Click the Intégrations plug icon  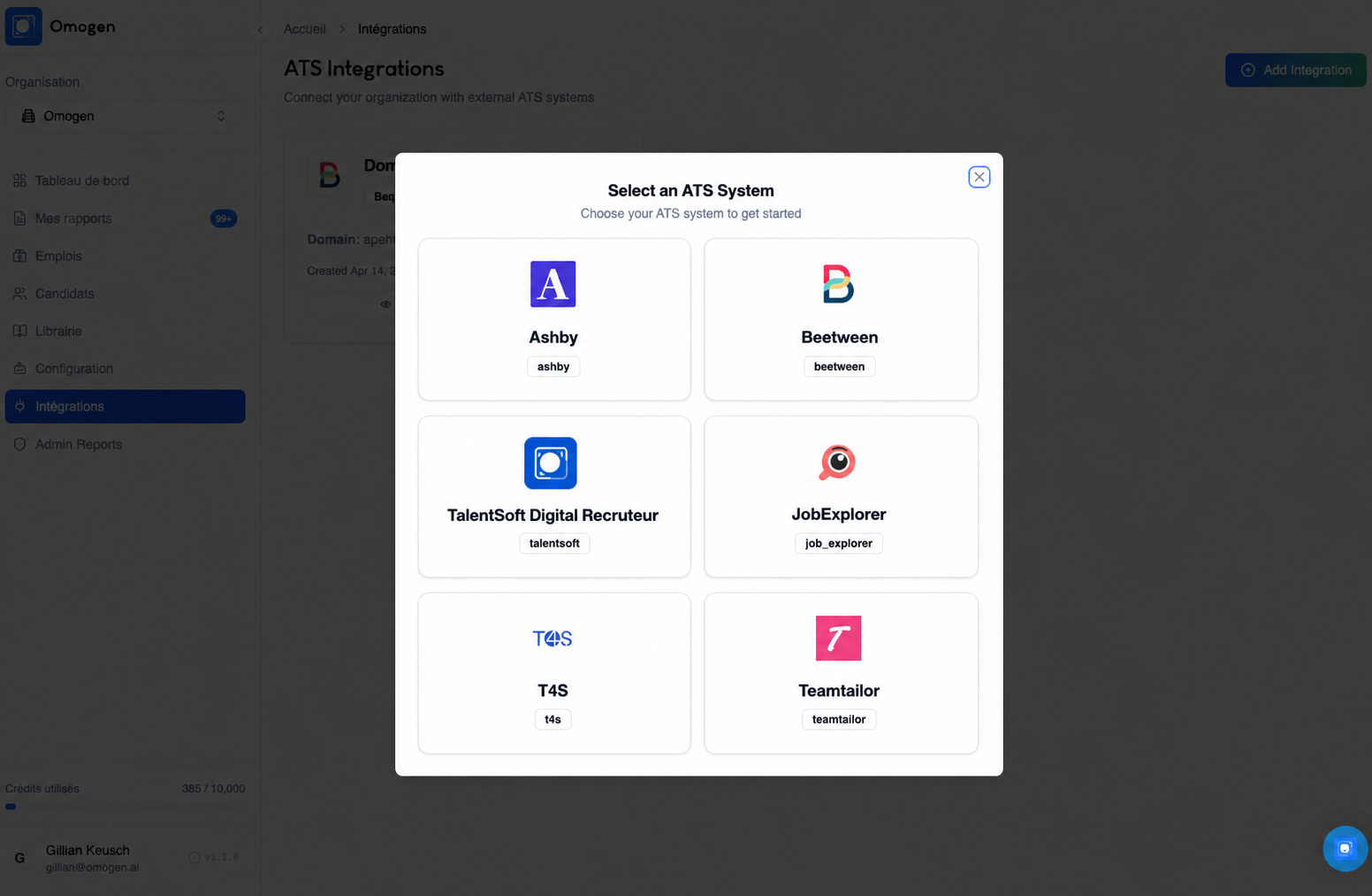[19, 406]
